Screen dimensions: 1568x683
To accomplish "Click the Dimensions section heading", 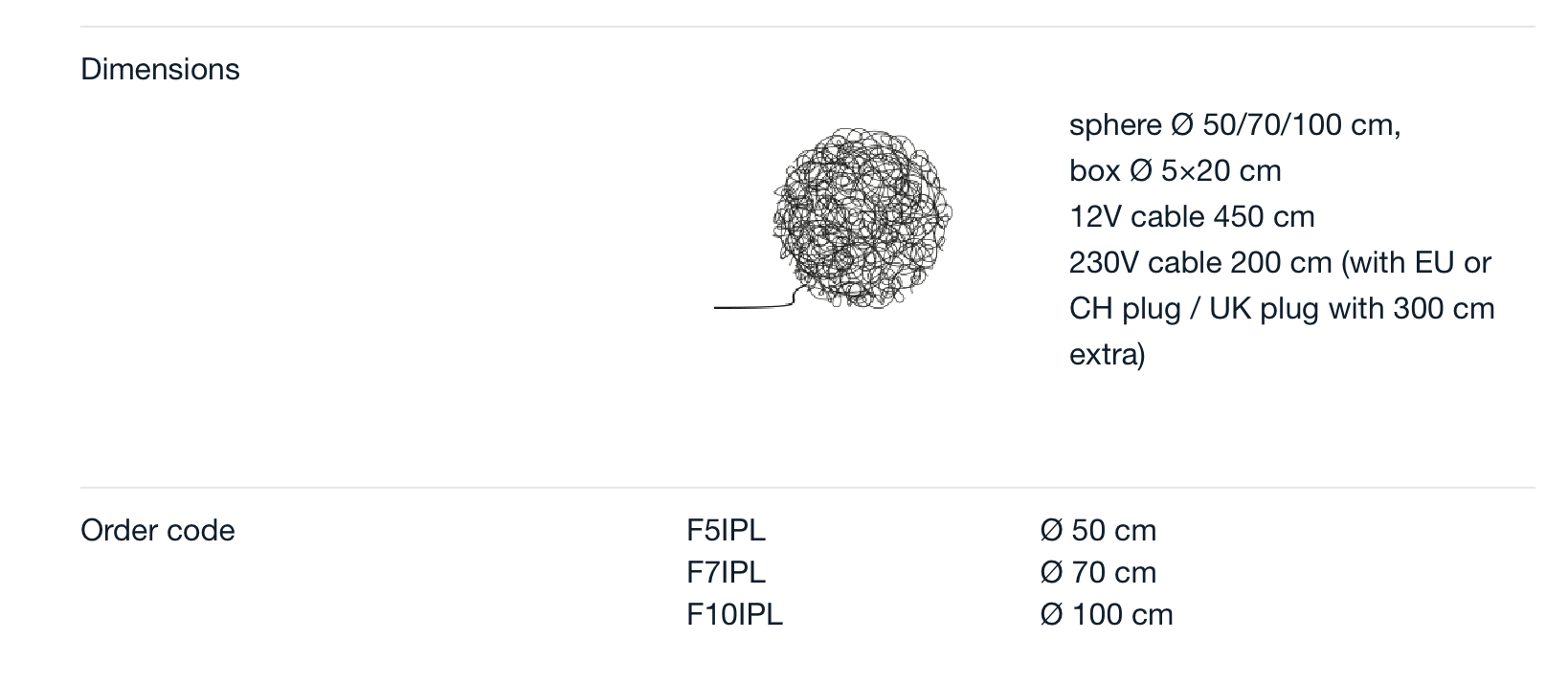I will tap(160, 69).
